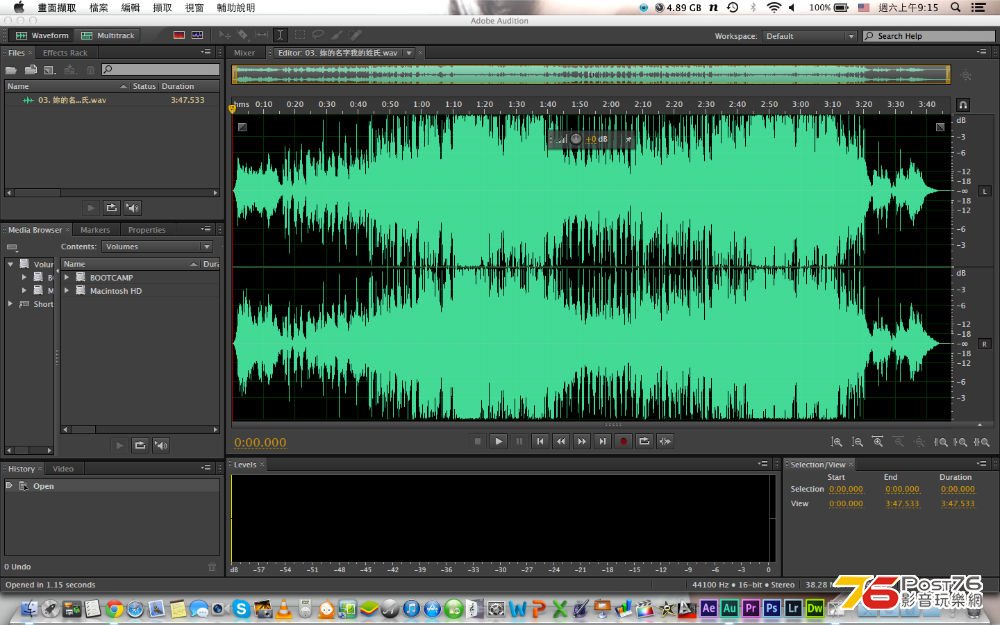The width and height of the screenshot is (1000, 625).
Task: Open the Photoshop icon in the Dock
Action: tap(772, 608)
